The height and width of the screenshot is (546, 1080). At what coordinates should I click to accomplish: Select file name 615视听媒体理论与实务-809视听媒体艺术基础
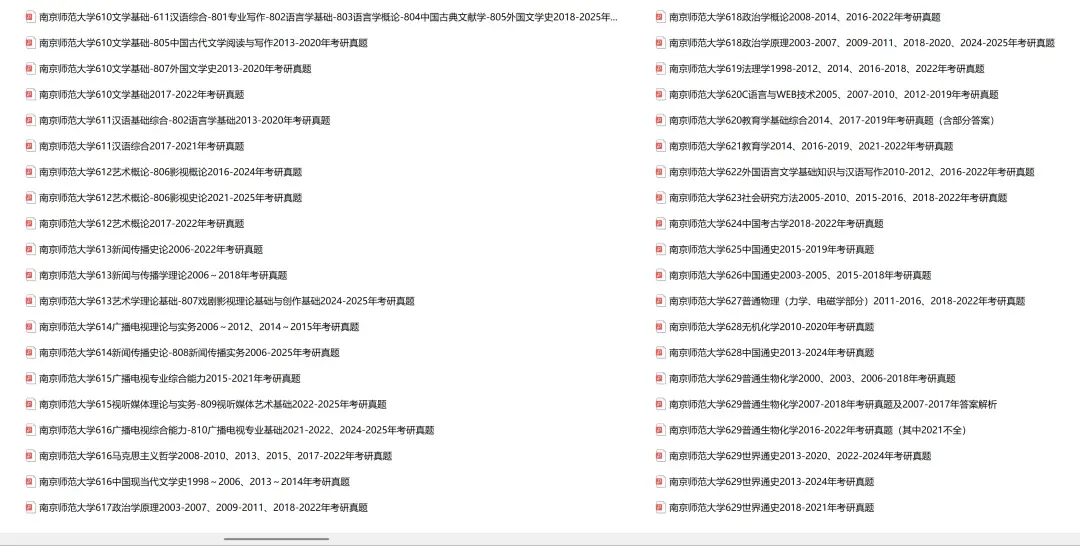click(x=213, y=404)
